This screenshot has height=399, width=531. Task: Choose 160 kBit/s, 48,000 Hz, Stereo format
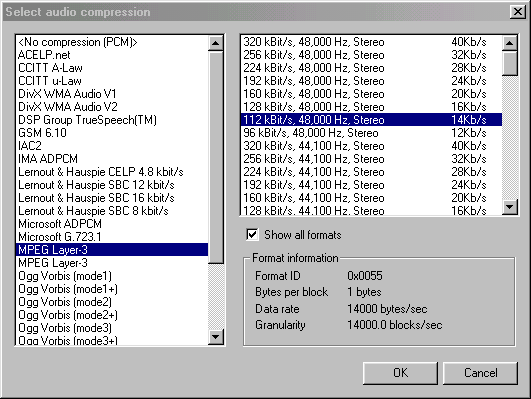click(371, 94)
